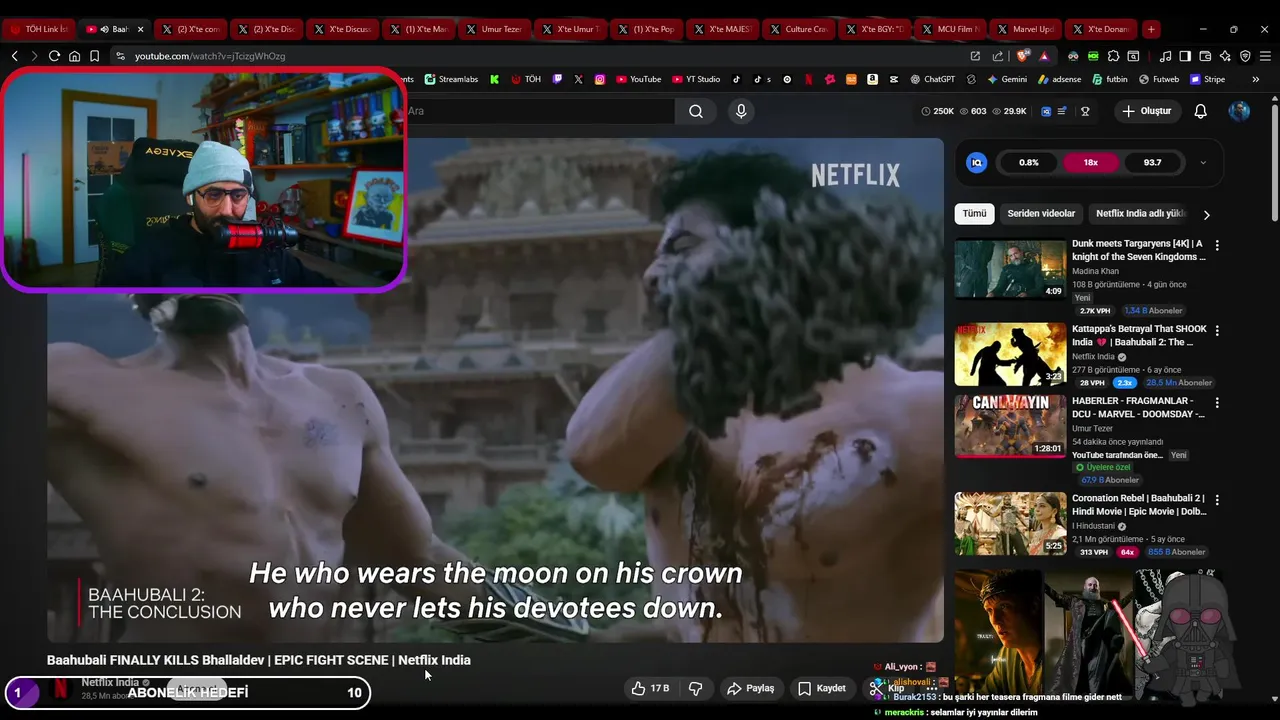1280x720 pixels.
Task: Click into the YouTube Ara search field
Action: pos(540,111)
